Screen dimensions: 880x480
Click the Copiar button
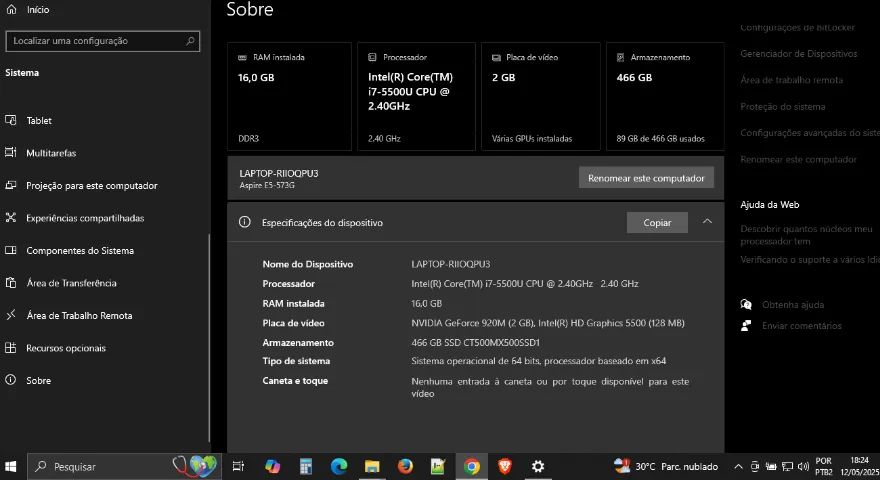(x=657, y=222)
